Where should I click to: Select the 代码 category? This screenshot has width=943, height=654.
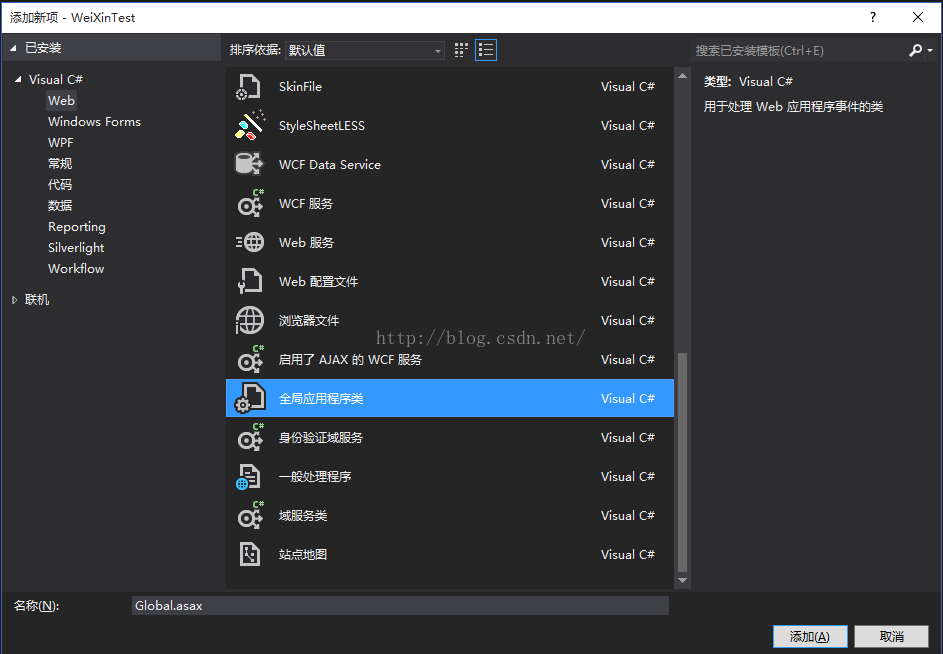(x=60, y=185)
